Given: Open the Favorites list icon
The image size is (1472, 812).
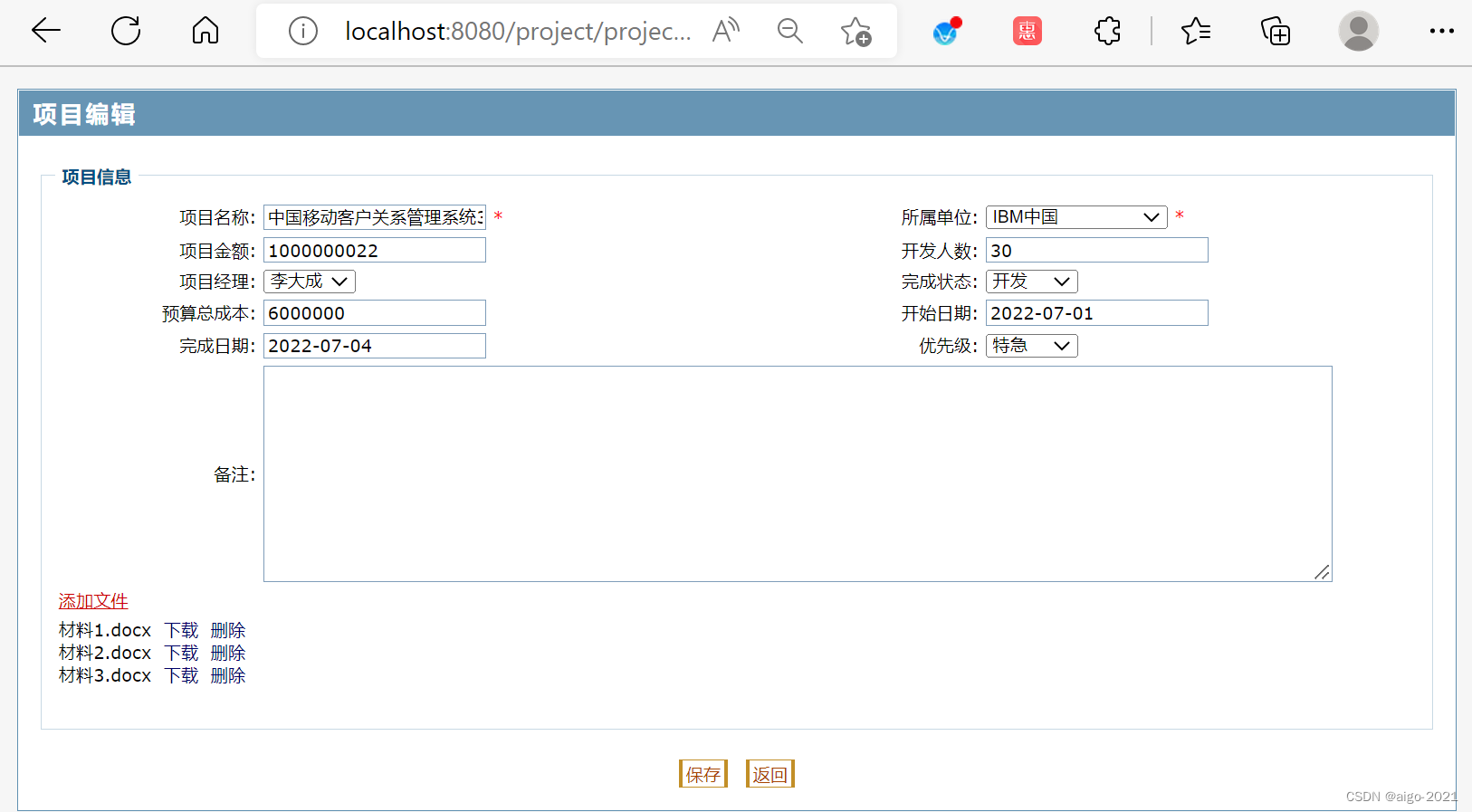Looking at the screenshot, I should [x=1196, y=32].
